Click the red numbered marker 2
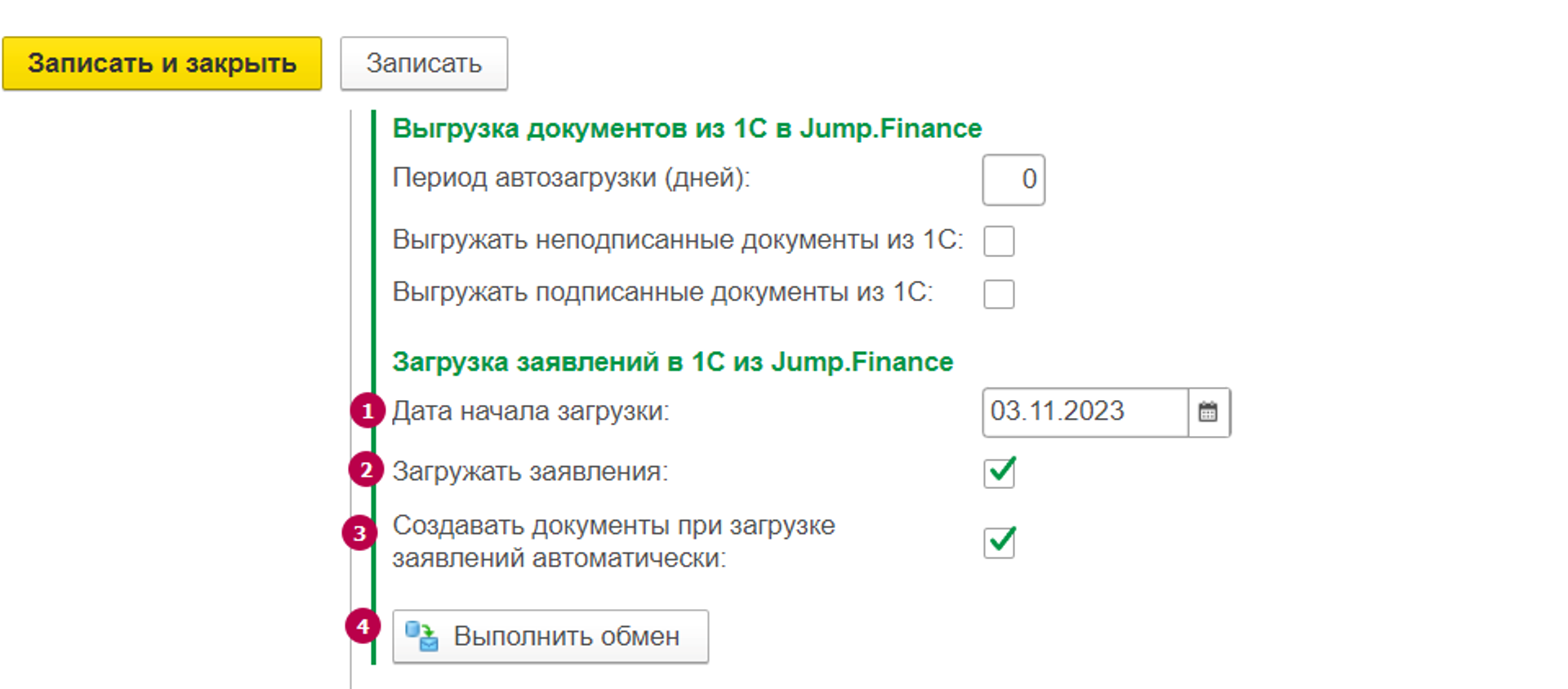 point(366,470)
